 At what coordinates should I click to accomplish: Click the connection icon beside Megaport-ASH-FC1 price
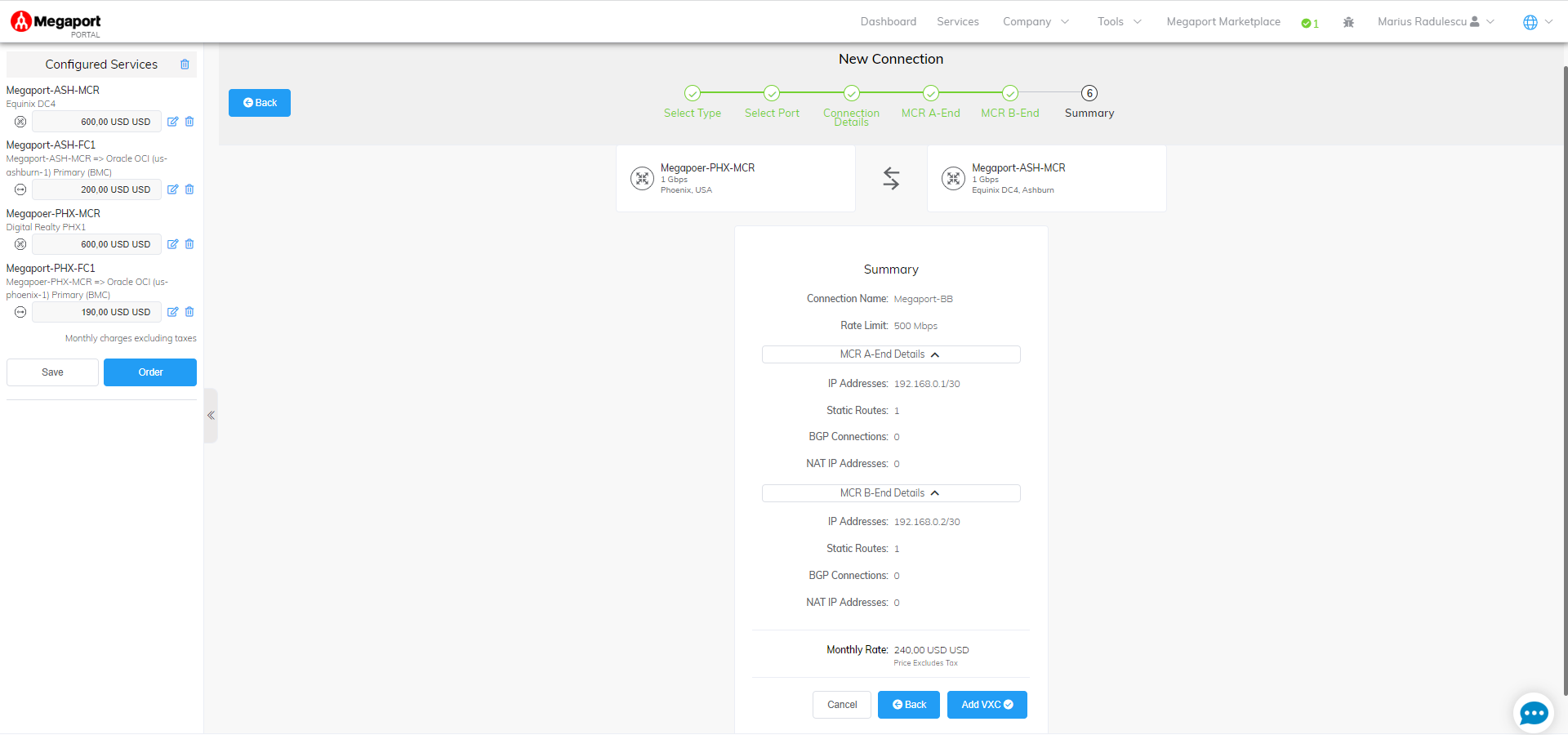click(20, 189)
